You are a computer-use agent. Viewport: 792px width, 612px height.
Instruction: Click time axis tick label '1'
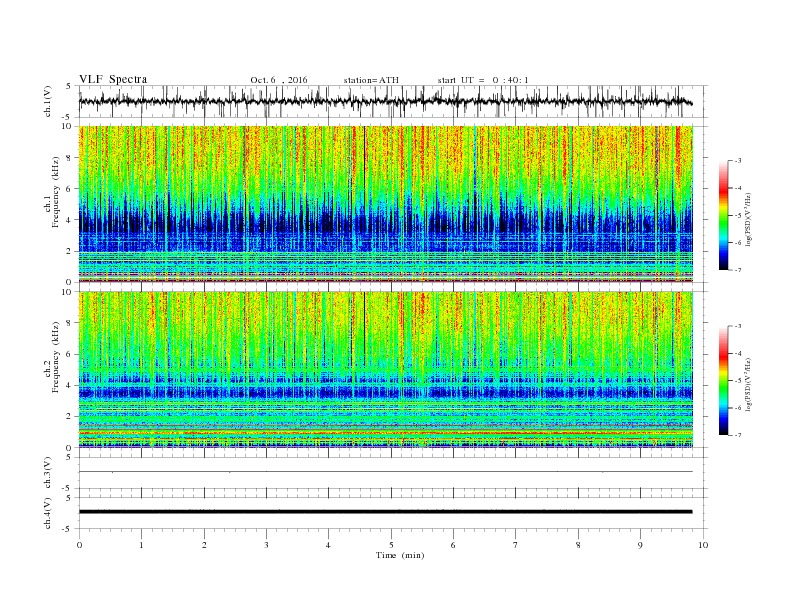point(141,545)
